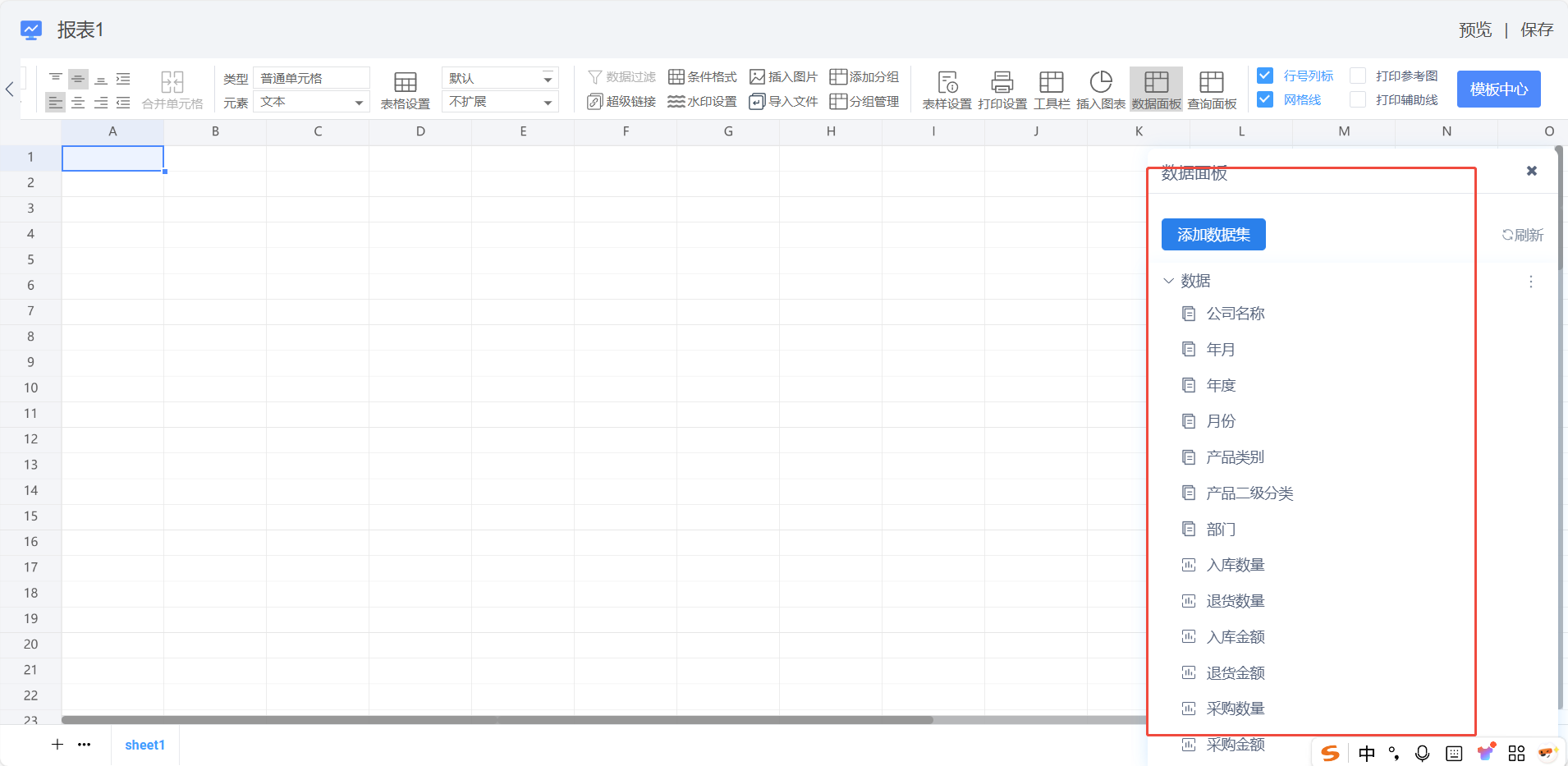Open the 查询面板 query panel

(x=1212, y=89)
